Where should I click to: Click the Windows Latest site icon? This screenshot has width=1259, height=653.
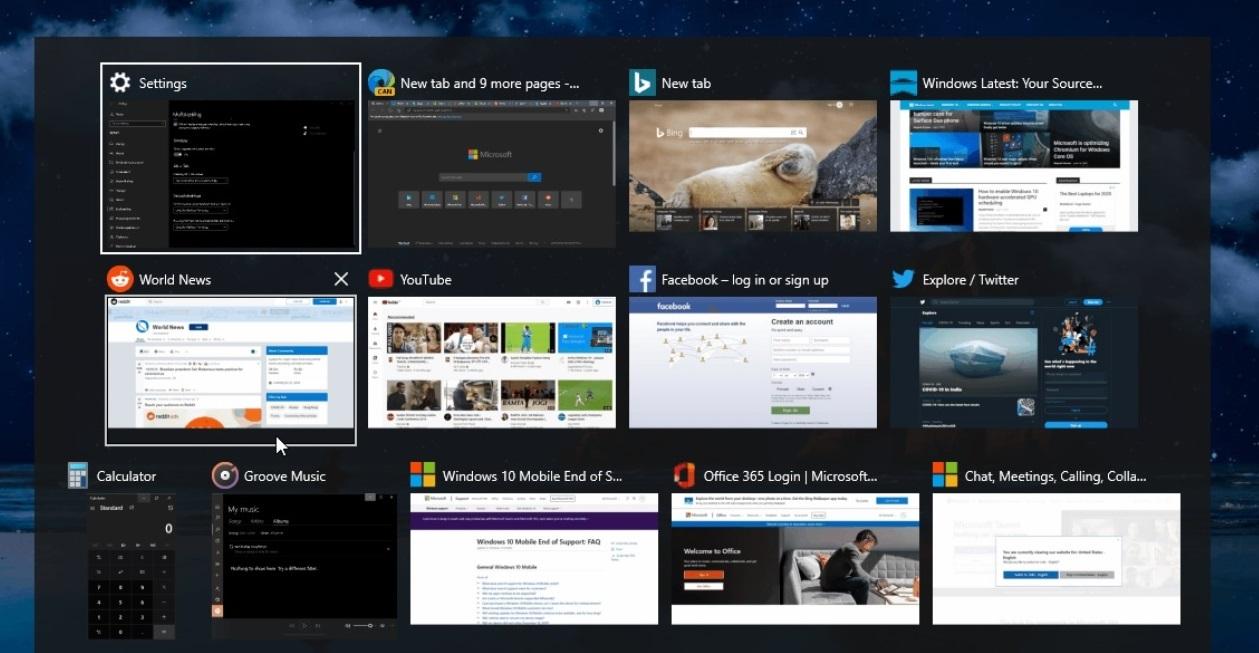(903, 83)
